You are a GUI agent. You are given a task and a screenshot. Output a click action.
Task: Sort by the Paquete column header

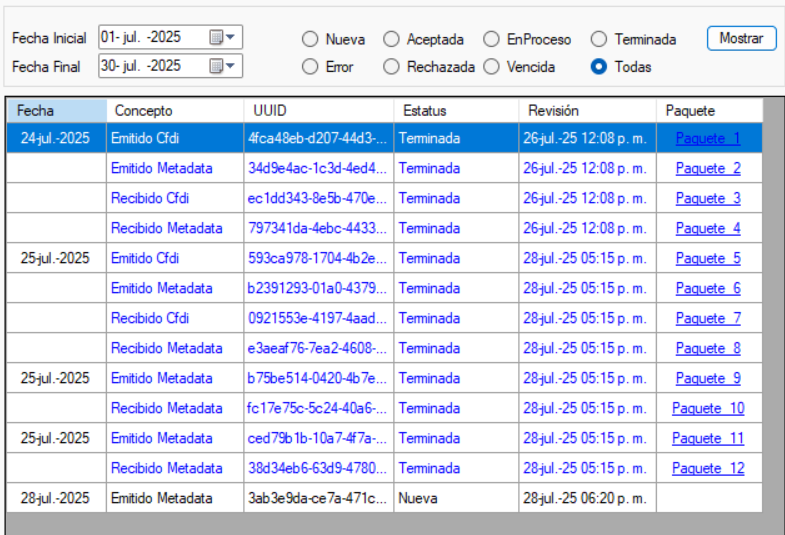709,111
